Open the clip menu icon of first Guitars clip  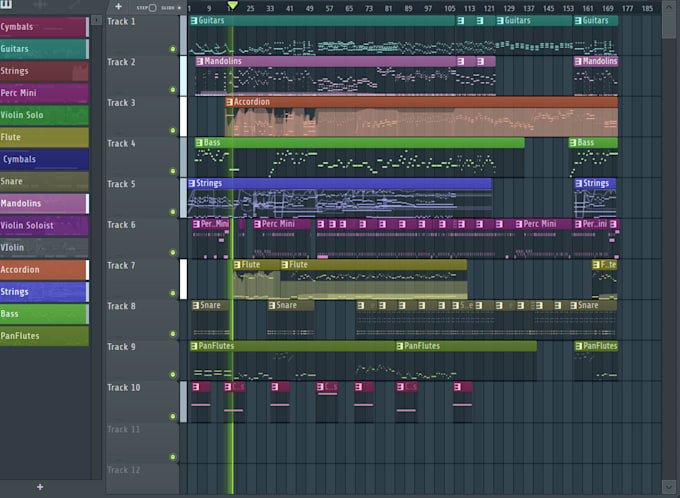tap(194, 20)
